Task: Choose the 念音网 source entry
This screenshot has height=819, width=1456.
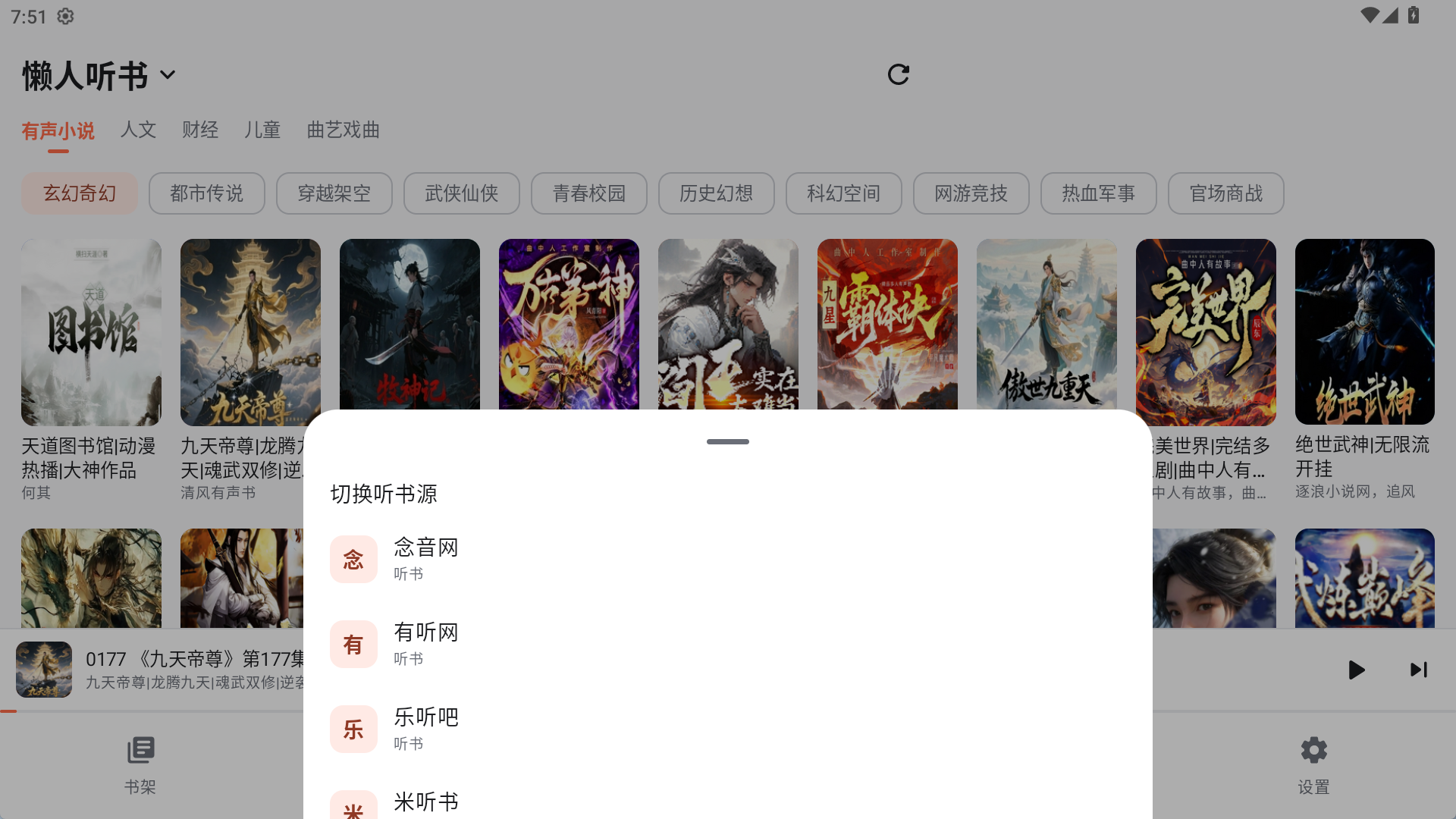Action: (x=728, y=560)
